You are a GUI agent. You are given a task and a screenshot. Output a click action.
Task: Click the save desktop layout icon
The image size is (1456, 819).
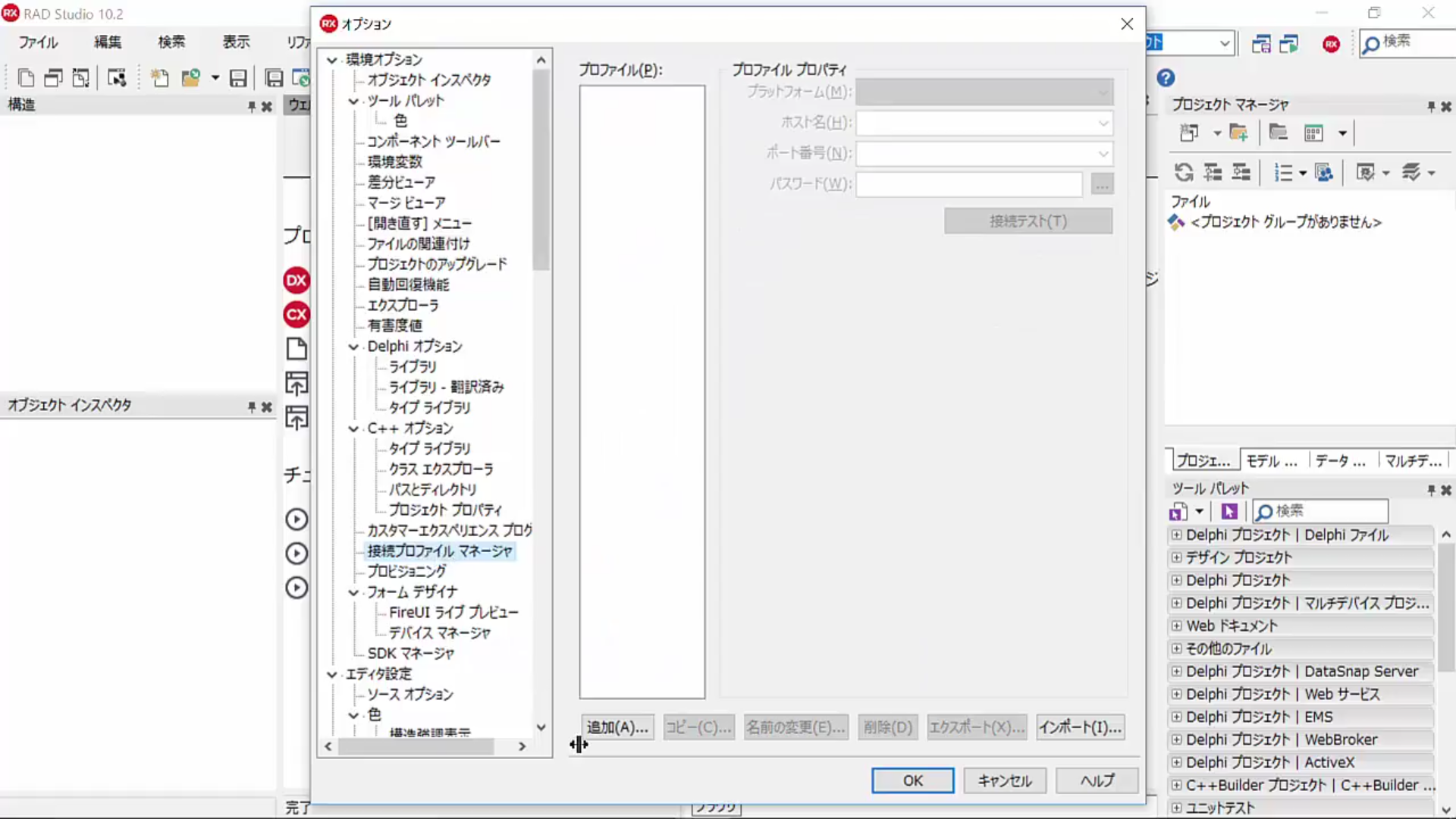point(1261,44)
